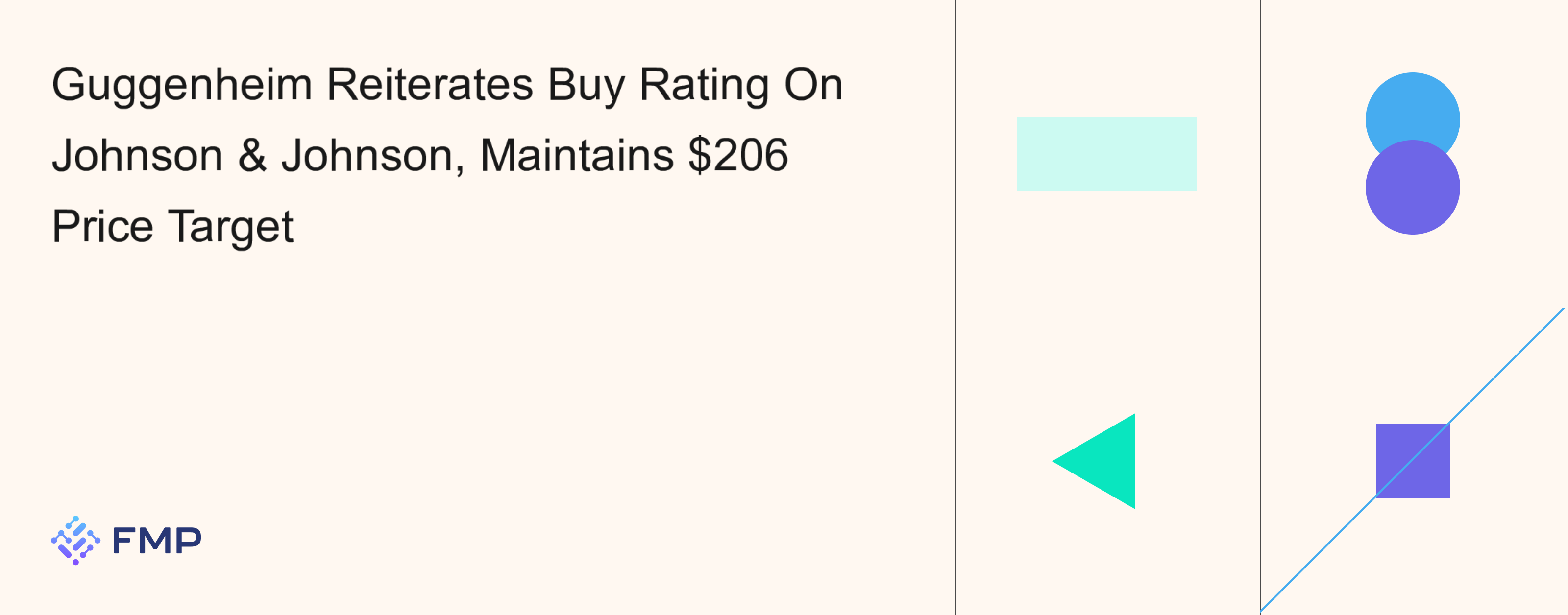Click the $206 price figure
This screenshot has height=615, width=1568.
coord(738,155)
